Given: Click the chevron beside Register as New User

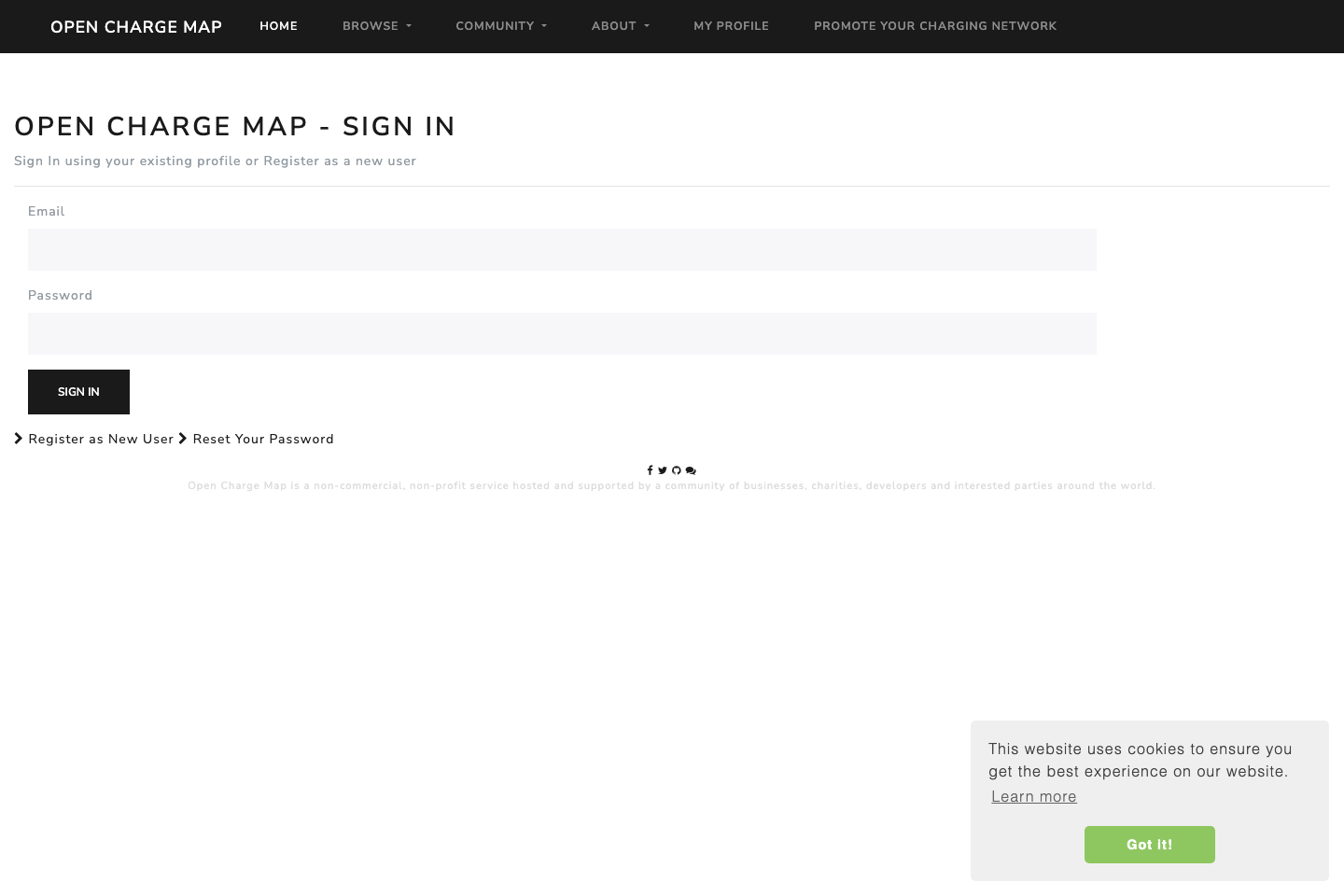Looking at the screenshot, I should click(x=18, y=439).
